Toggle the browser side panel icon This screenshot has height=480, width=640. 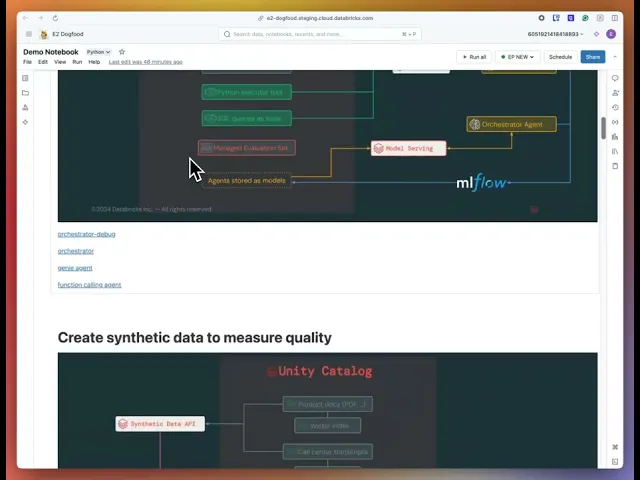click(615, 18)
